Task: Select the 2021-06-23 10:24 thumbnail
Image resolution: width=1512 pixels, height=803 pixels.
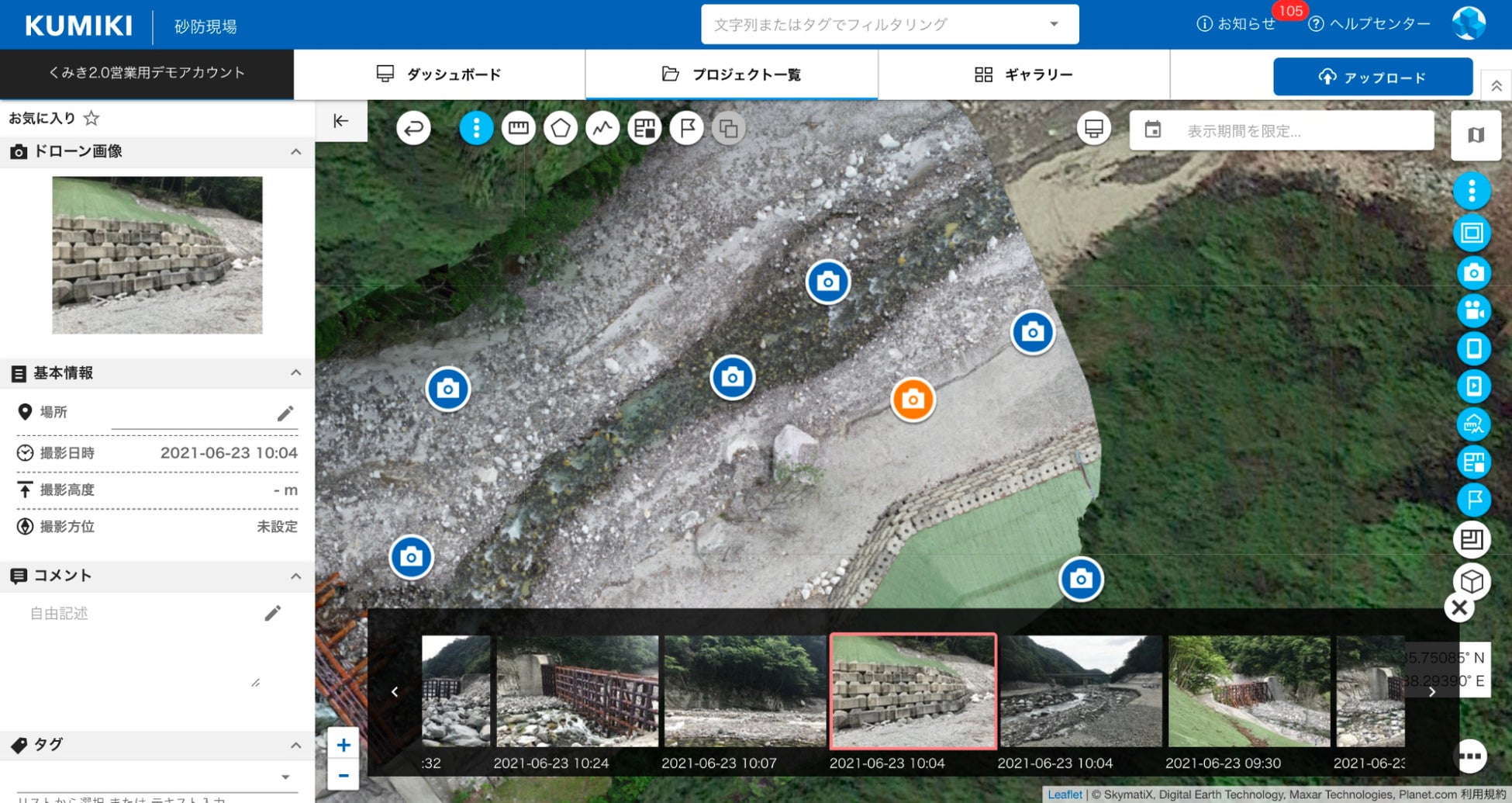Action: (x=577, y=691)
